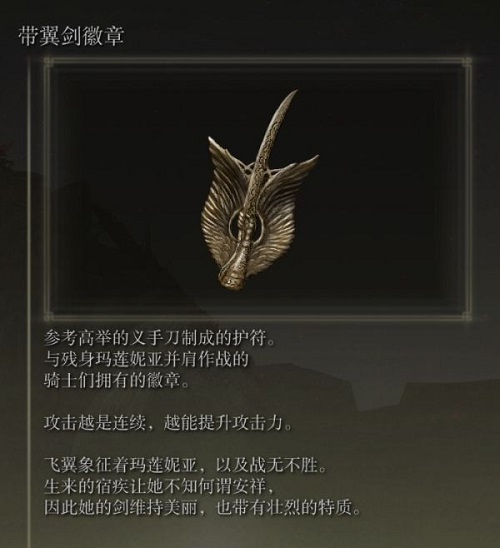Screen dimensions: 500x548
Task: Select the line beginning with 飞翼象征着玛莲妮亚
Action: pos(185,466)
